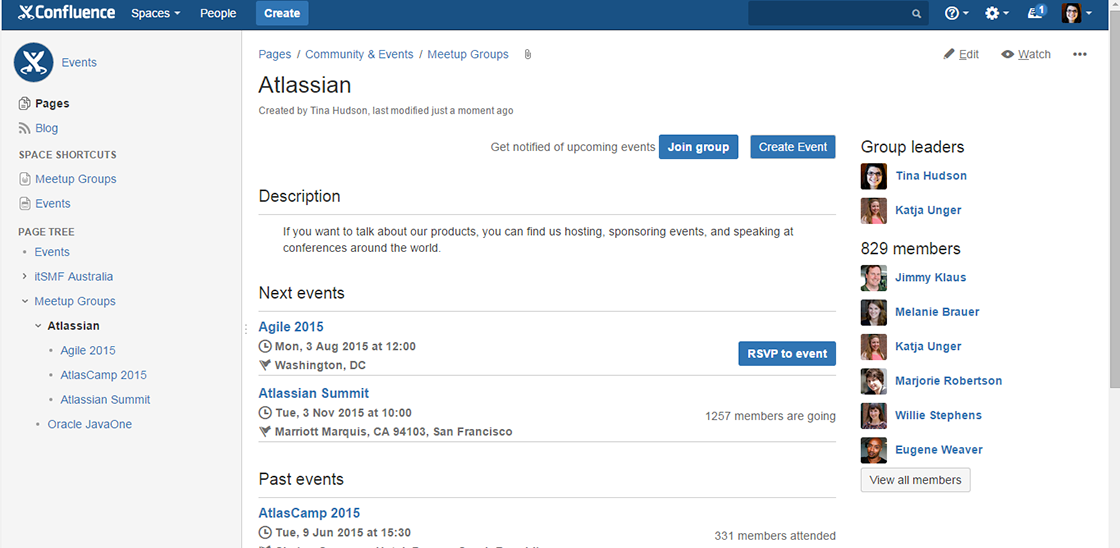Click the search magnifier icon

(x=916, y=14)
